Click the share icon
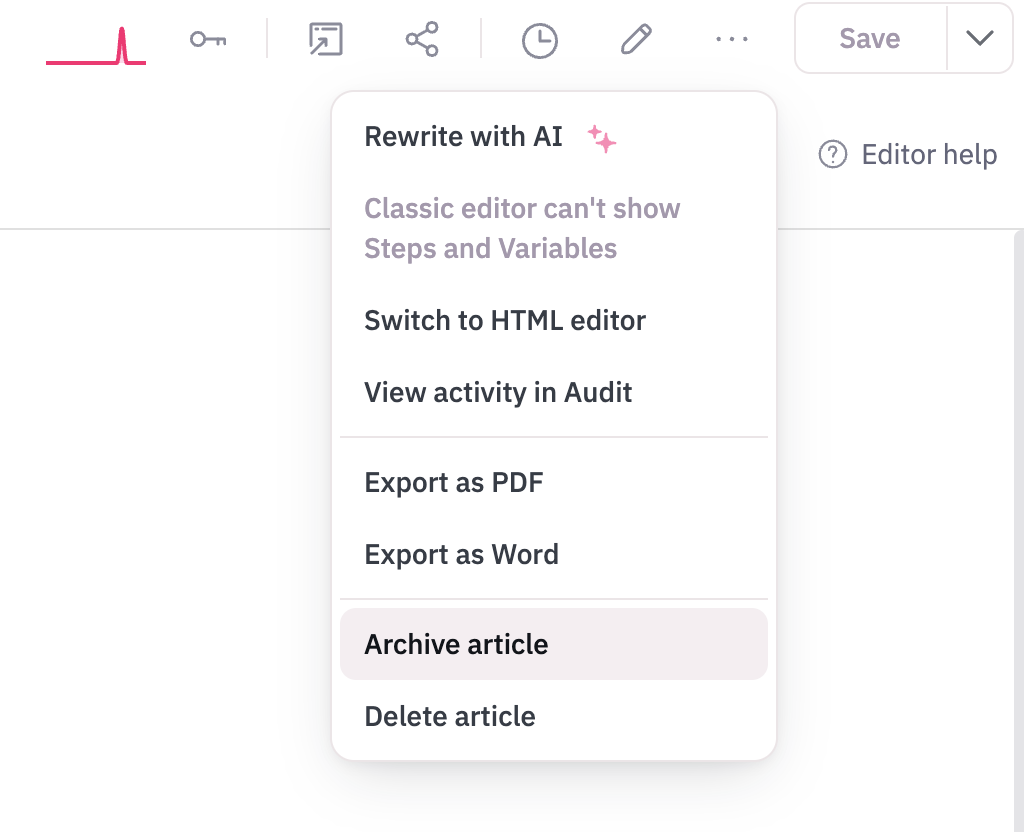1024x832 pixels. (422, 39)
